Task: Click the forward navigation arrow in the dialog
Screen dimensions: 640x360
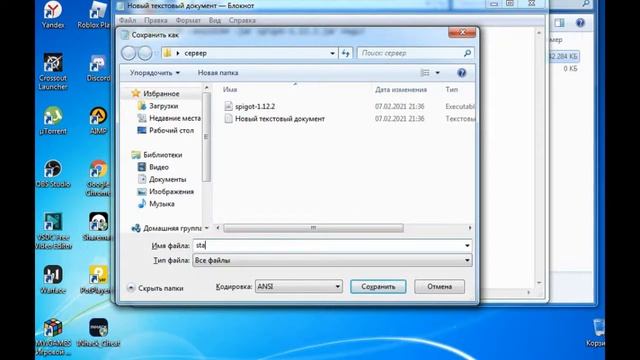Action: coord(144,53)
